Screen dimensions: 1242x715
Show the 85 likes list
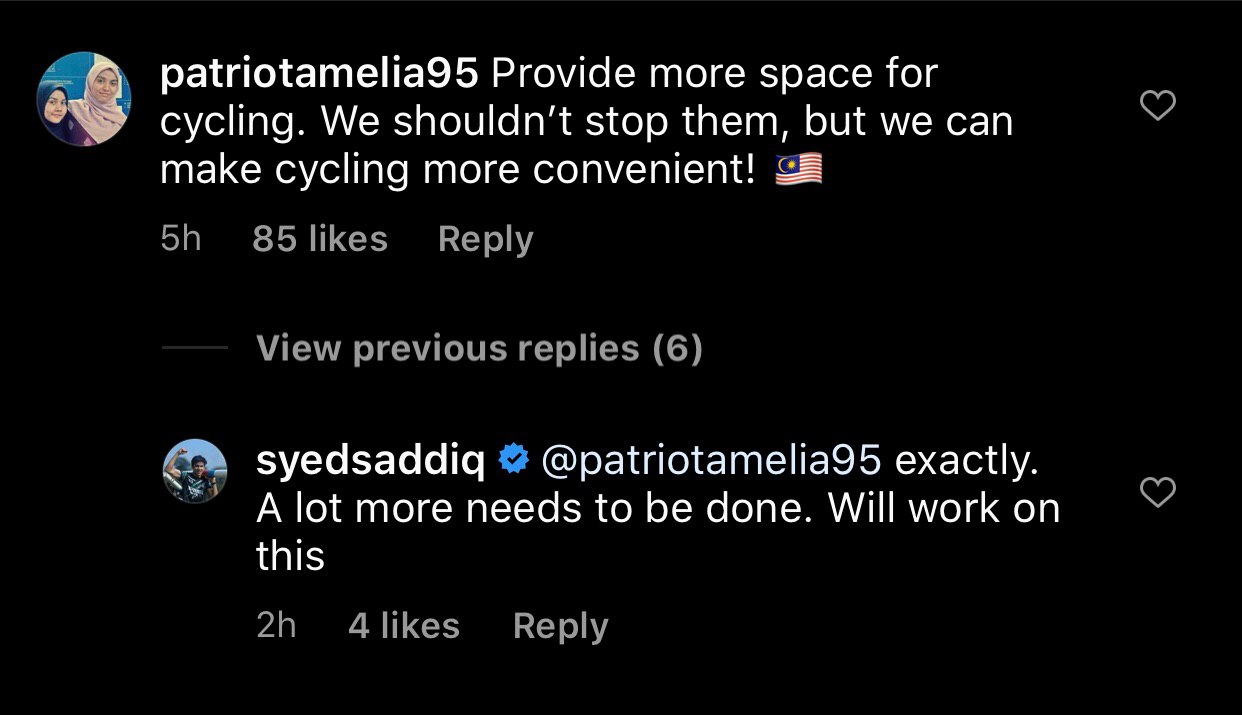(x=320, y=239)
